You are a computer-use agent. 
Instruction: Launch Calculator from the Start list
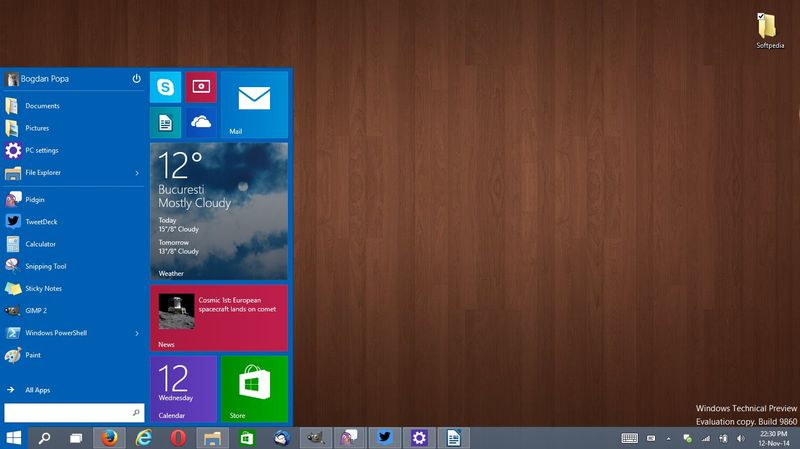point(74,244)
